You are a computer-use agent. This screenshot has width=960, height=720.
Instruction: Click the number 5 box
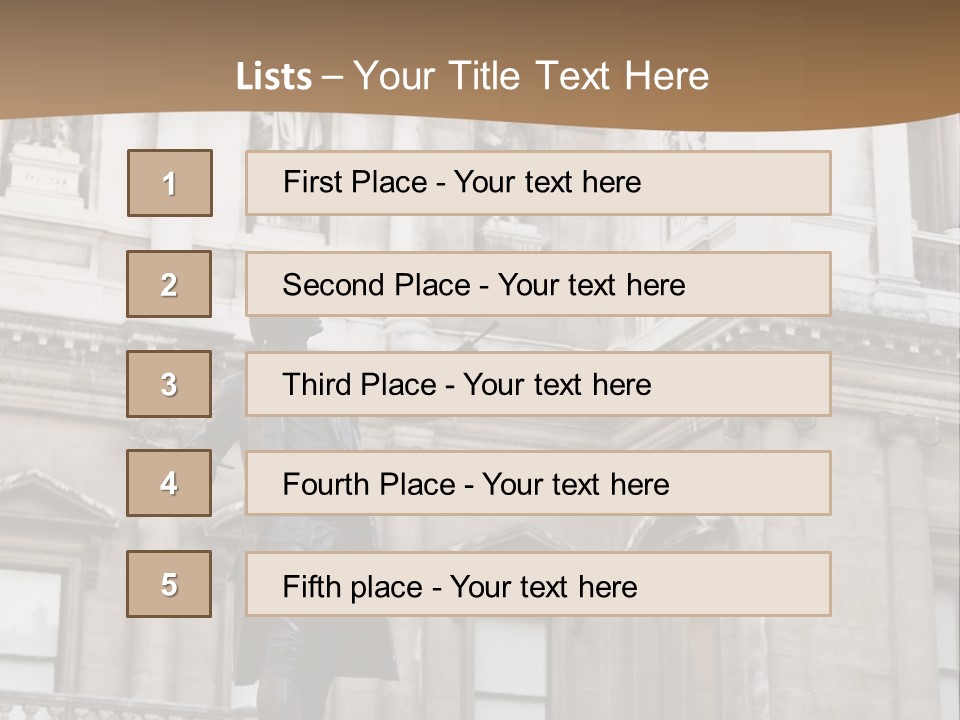click(x=169, y=584)
